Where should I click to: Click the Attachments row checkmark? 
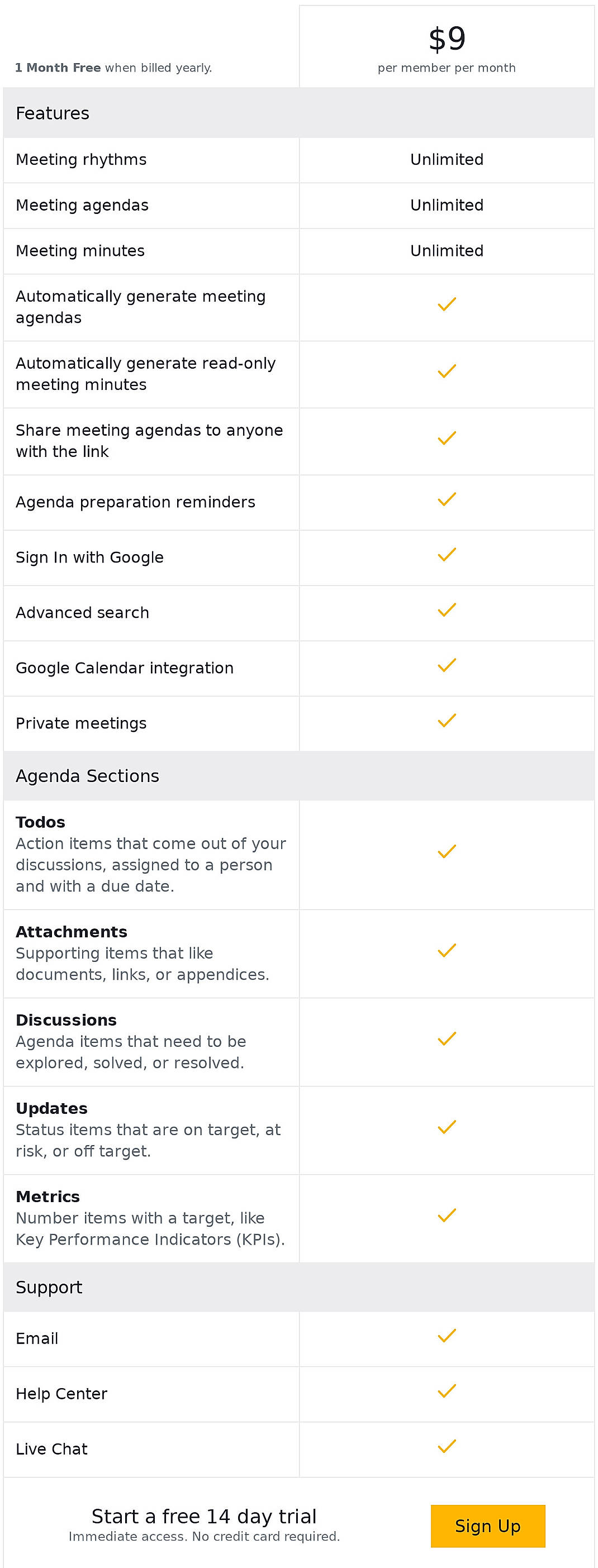point(447,950)
